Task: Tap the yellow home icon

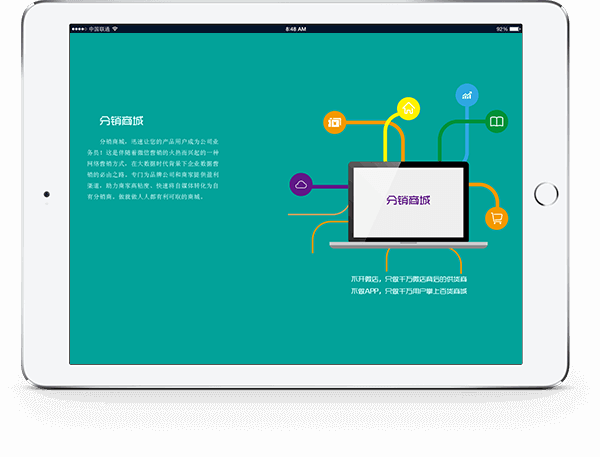Action: pyautogui.click(x=408, y=108)
